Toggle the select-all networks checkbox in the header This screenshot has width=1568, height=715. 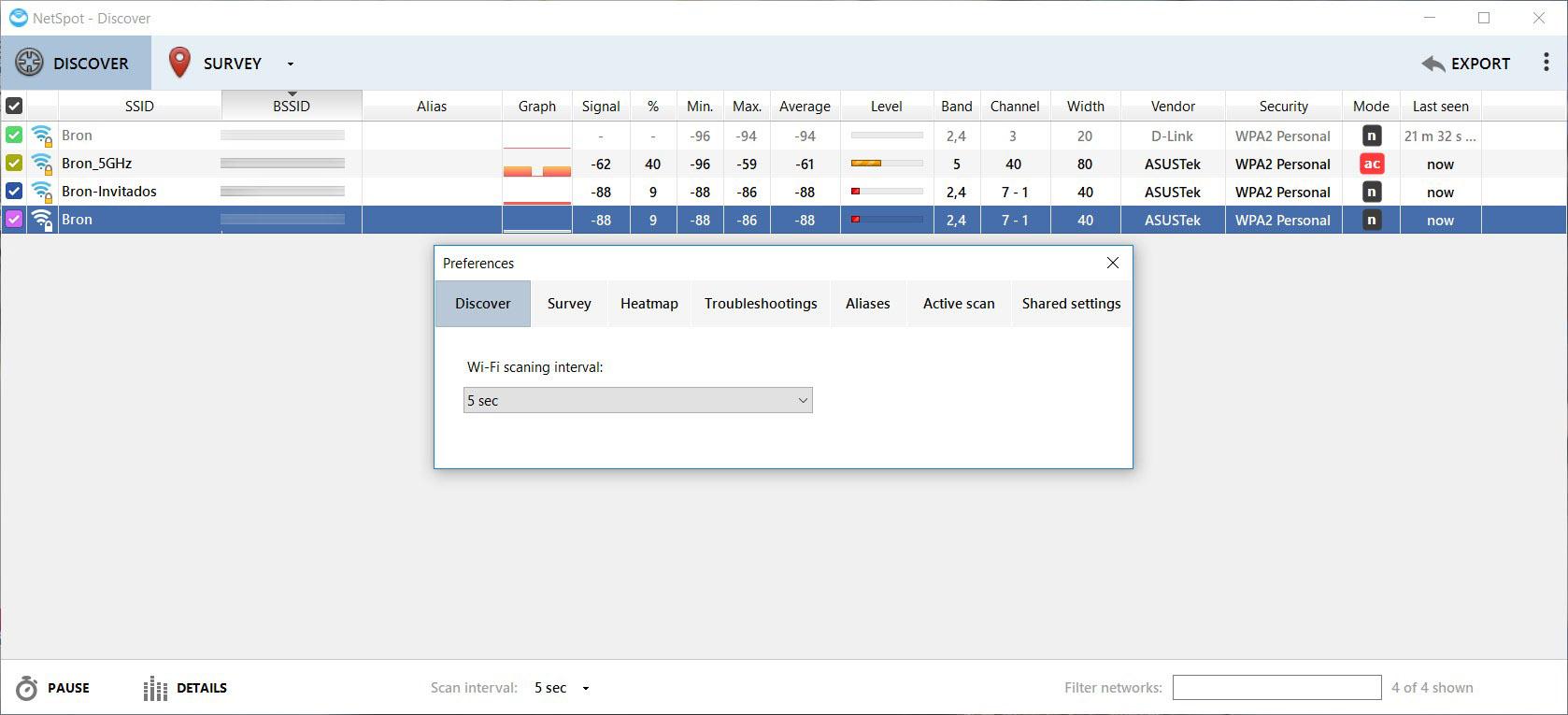pos(14,106)
